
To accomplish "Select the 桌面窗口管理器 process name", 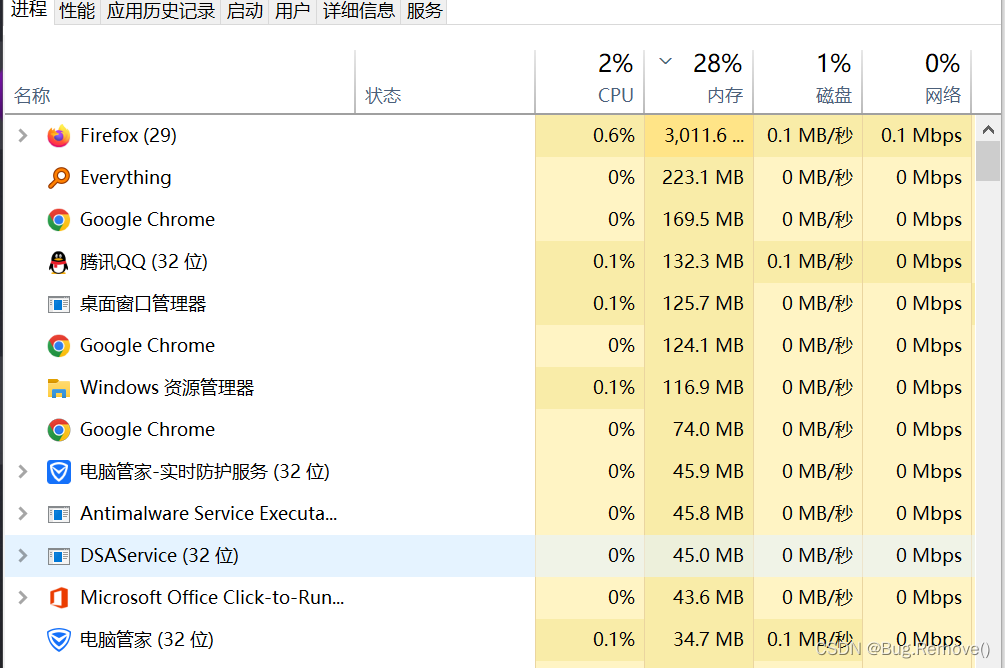I will (143, 304).
